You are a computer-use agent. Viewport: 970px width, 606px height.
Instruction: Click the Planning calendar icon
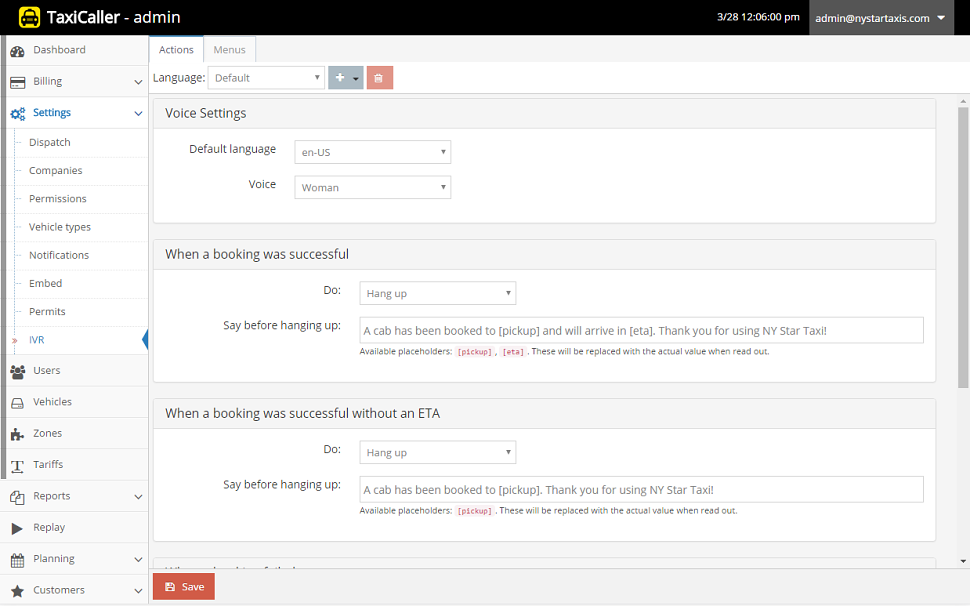click(17, 558)
